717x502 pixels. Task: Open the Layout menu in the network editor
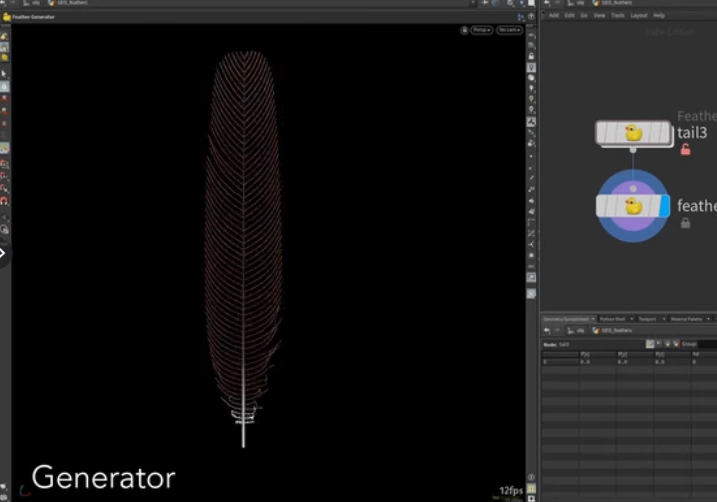click(639, 15)
